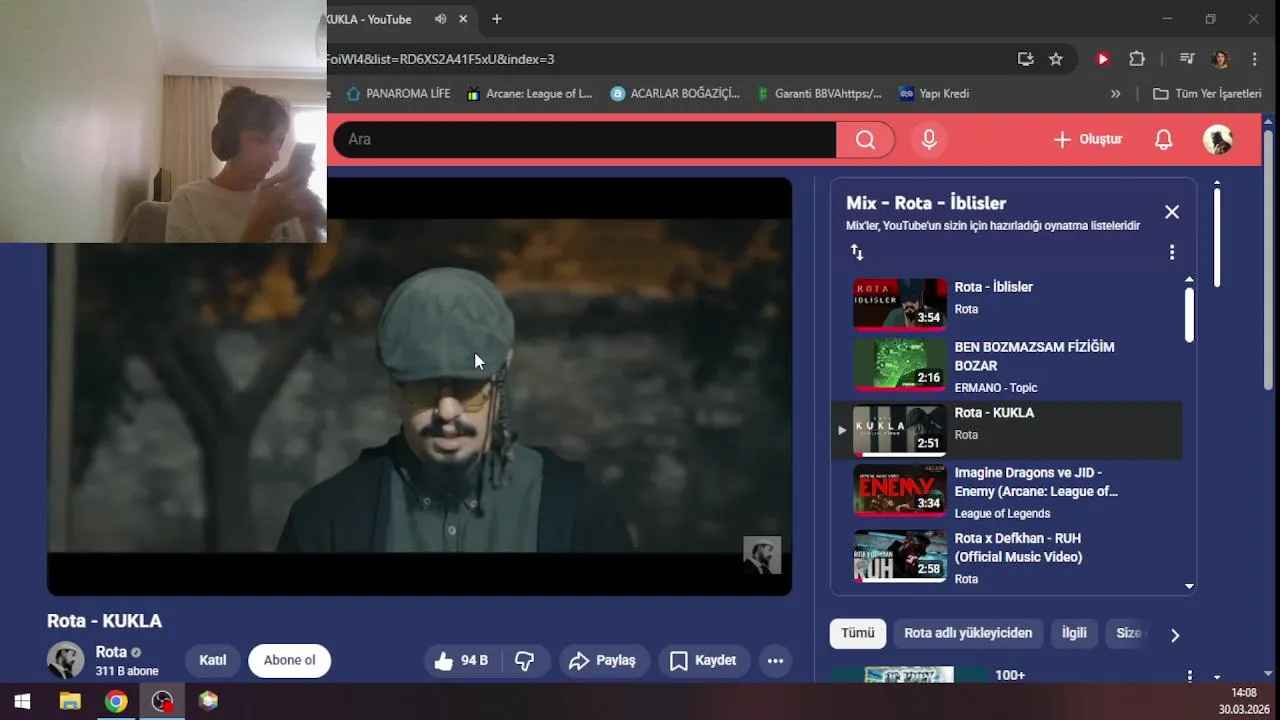Screen dimensions: 1280x720
Task: Click the page scrollbar thumb beside the avatar
Action: (1217, 237)
